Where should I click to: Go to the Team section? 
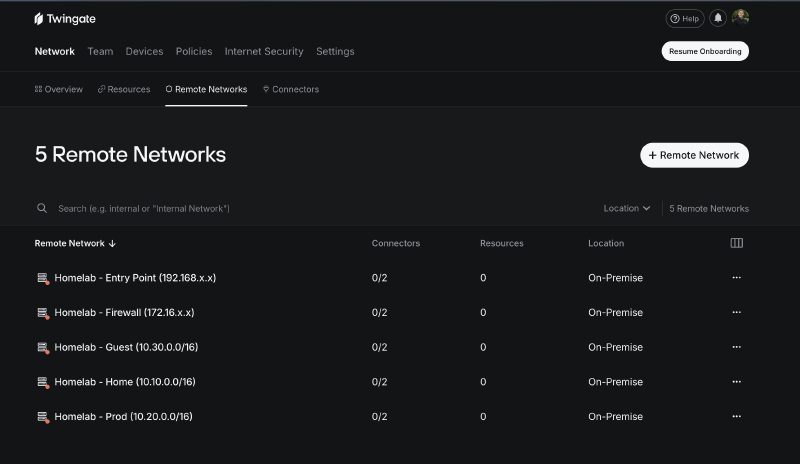pos(100,51)
